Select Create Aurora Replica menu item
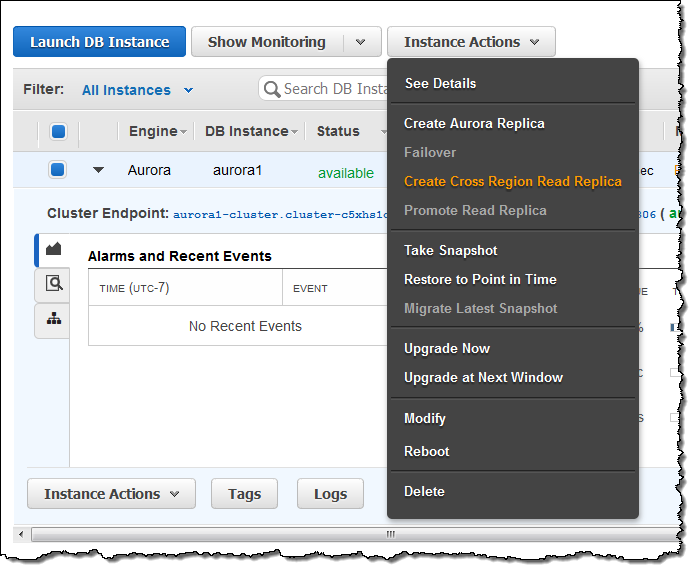The height and width of the screenshot is (570, 694). 474,123
